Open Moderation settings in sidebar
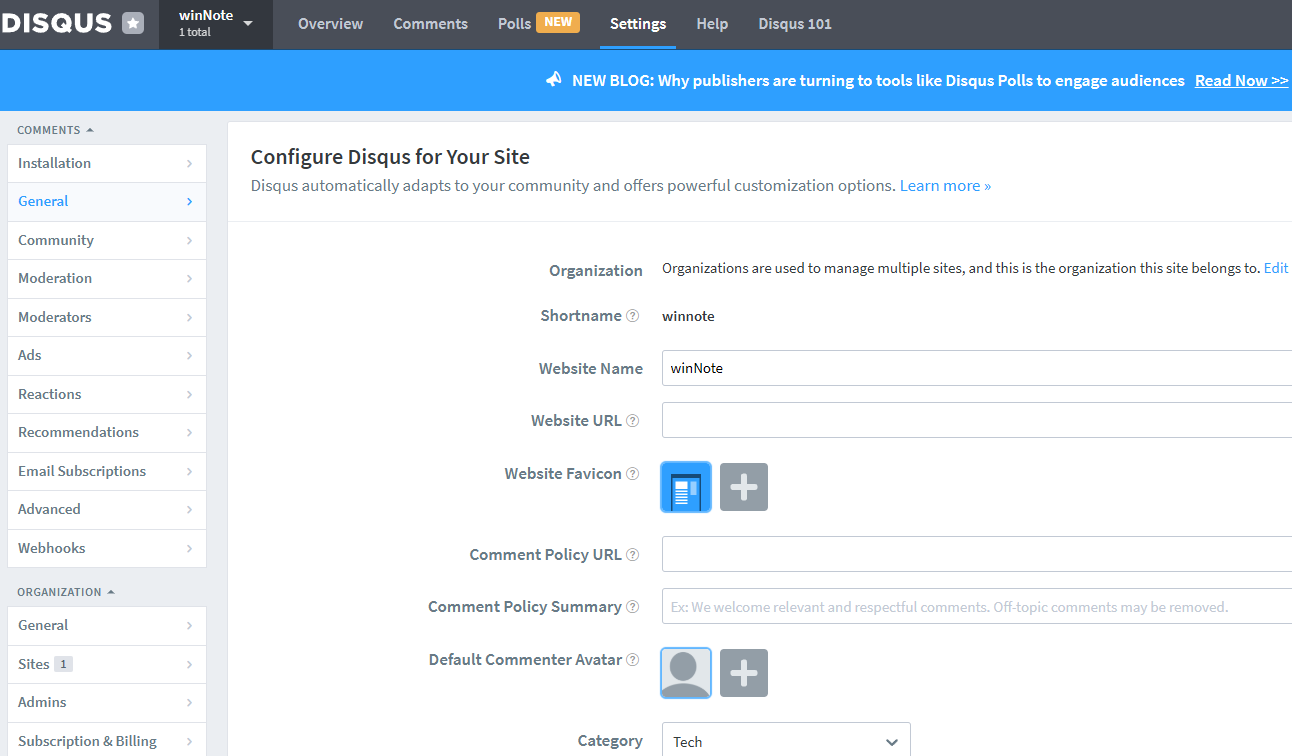 (x=107, y=279)
